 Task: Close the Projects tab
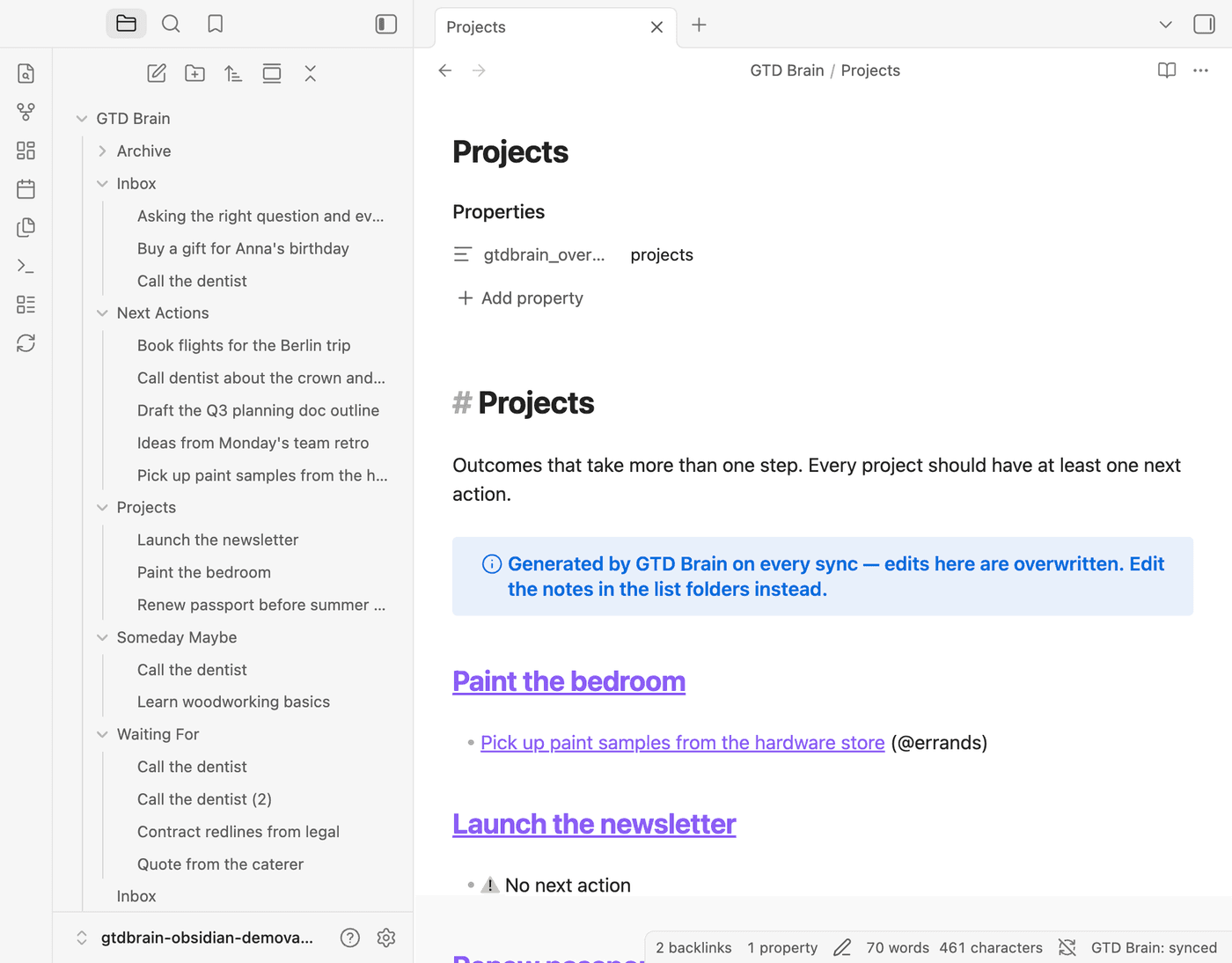point(656,27)
